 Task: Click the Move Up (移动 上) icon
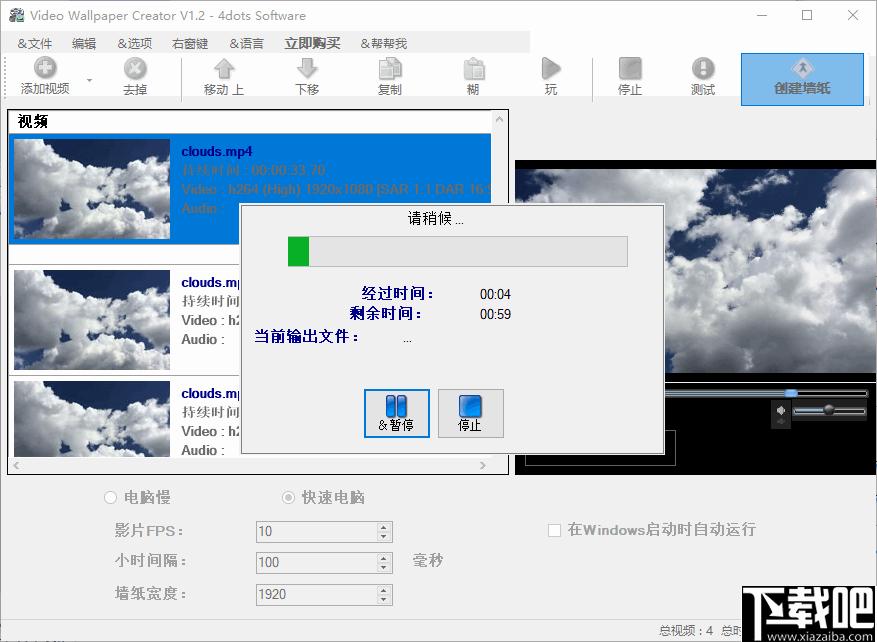pos(224,69)
